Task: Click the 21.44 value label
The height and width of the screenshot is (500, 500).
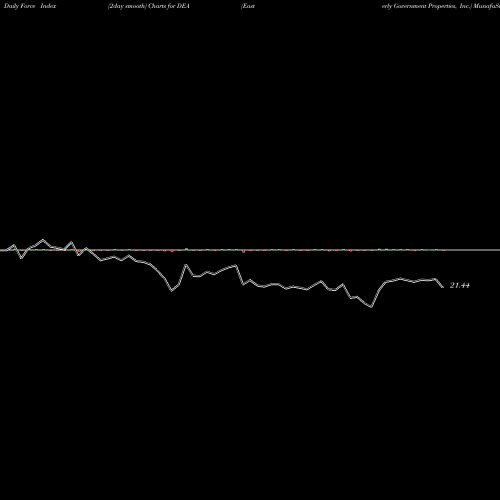Action: tap(460, 285)
